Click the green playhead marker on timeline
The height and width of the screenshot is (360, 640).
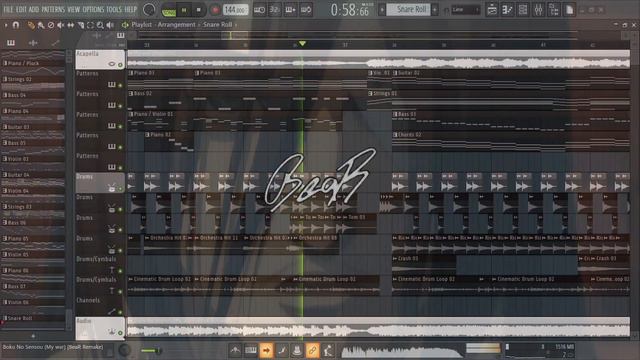coord(302,43)
